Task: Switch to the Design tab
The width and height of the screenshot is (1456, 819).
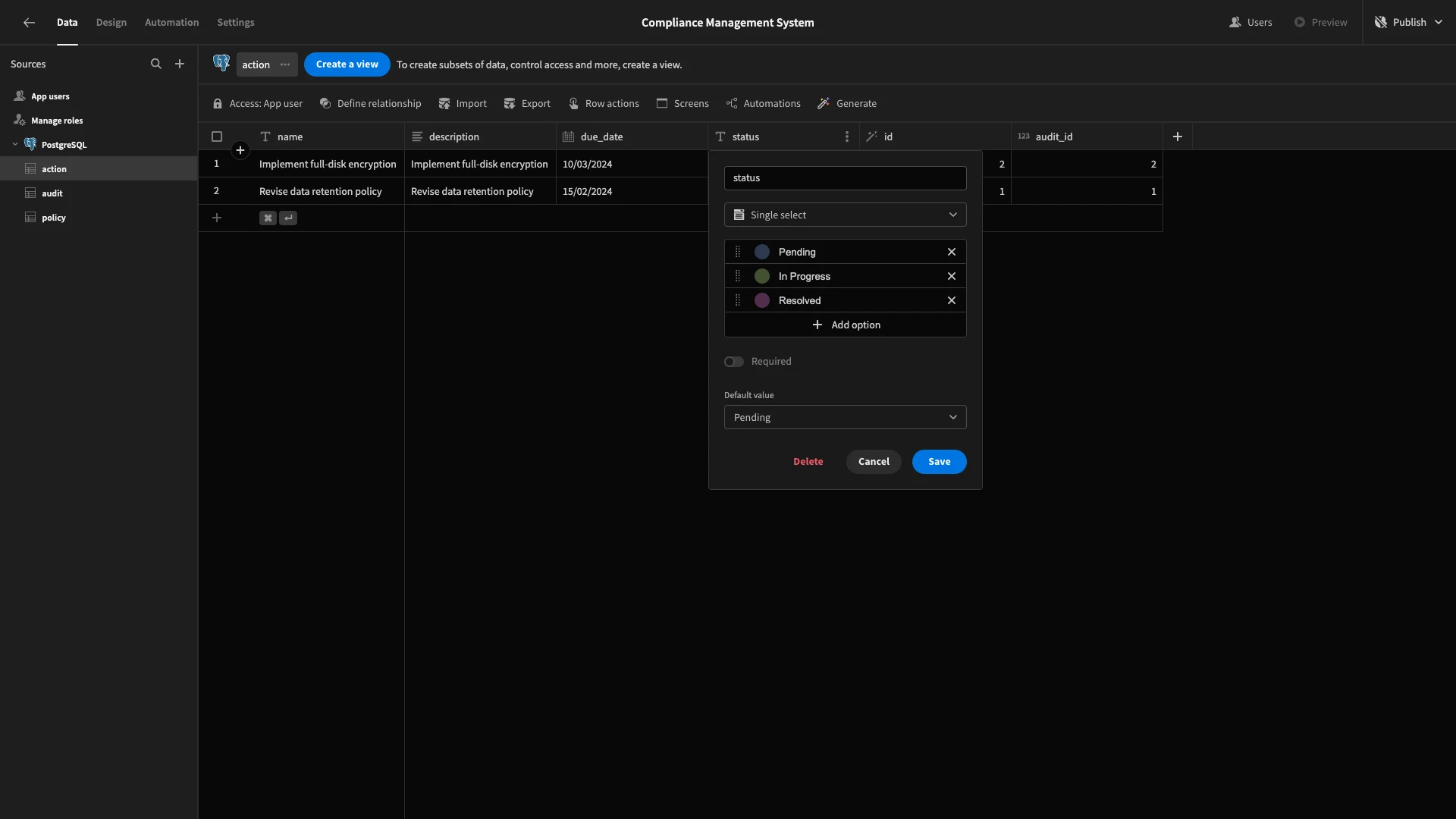Action: click(x=111, y=23)
